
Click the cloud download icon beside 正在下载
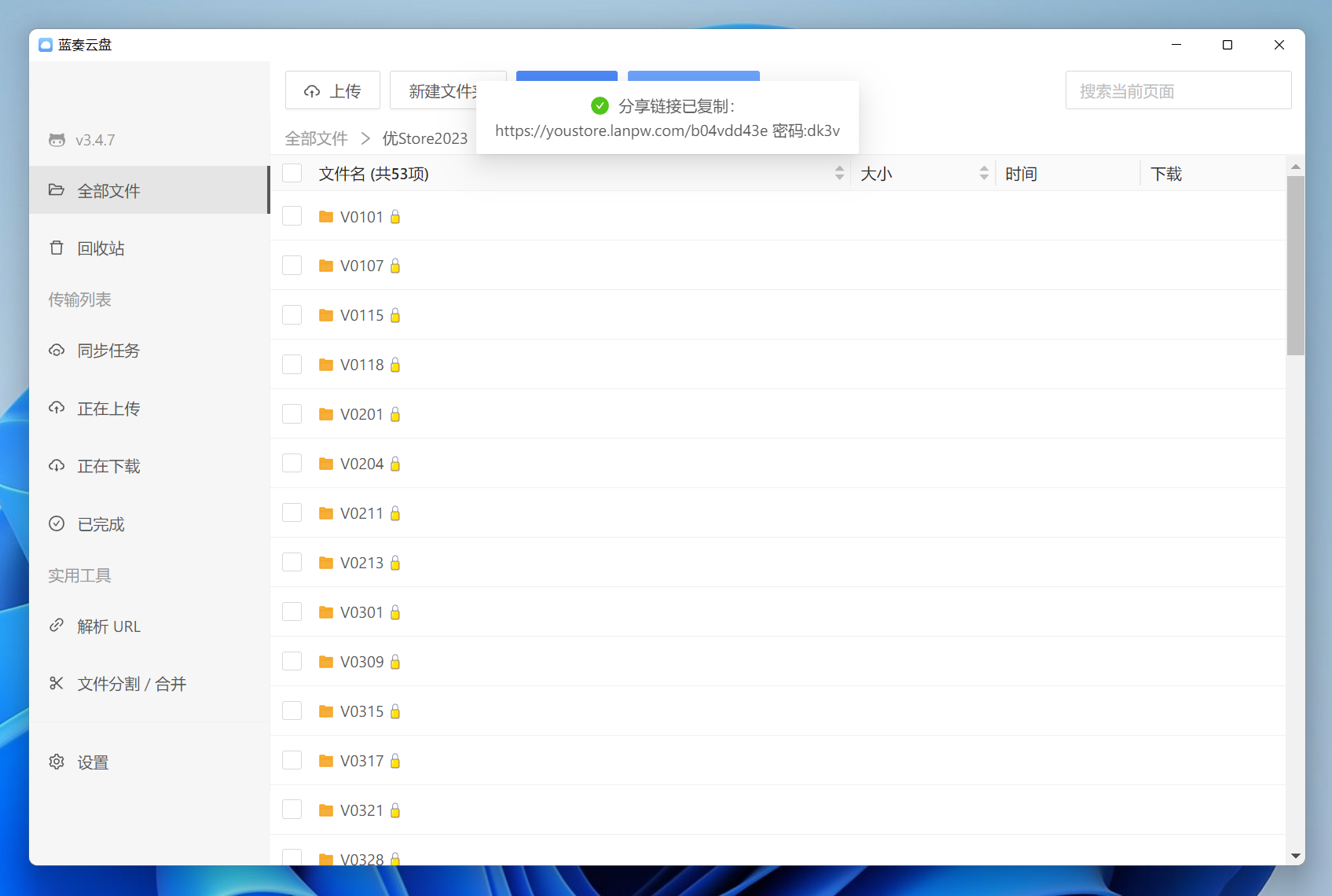[x=57, y=465]
